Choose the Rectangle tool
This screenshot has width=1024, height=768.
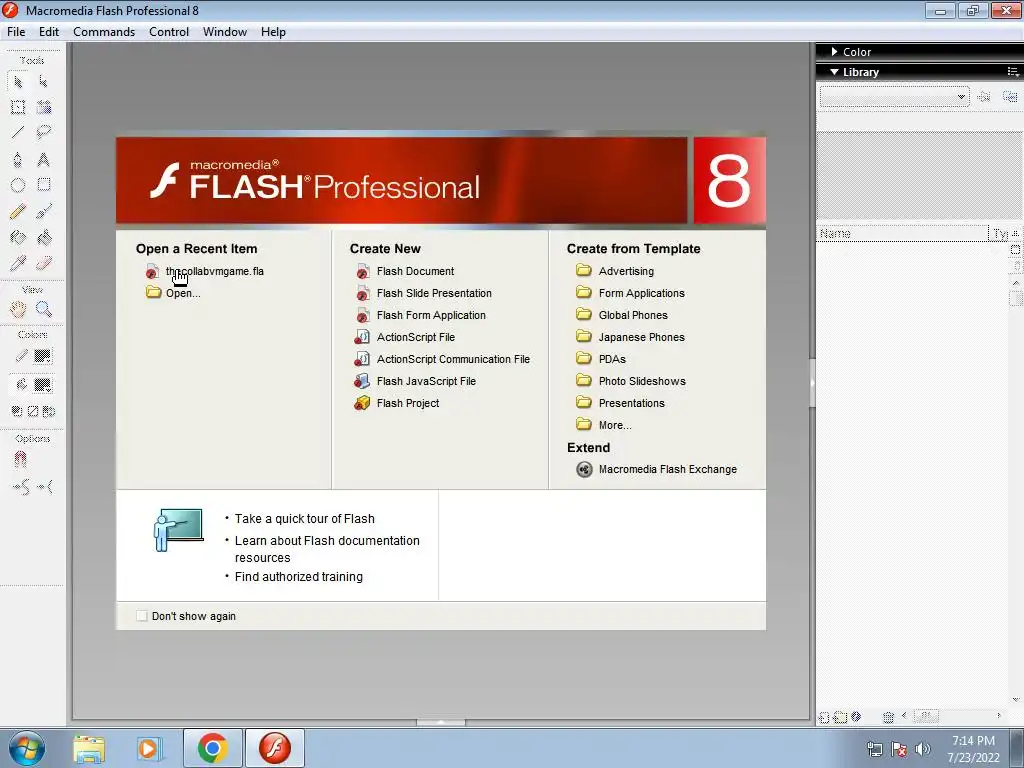tap(44, 185)
